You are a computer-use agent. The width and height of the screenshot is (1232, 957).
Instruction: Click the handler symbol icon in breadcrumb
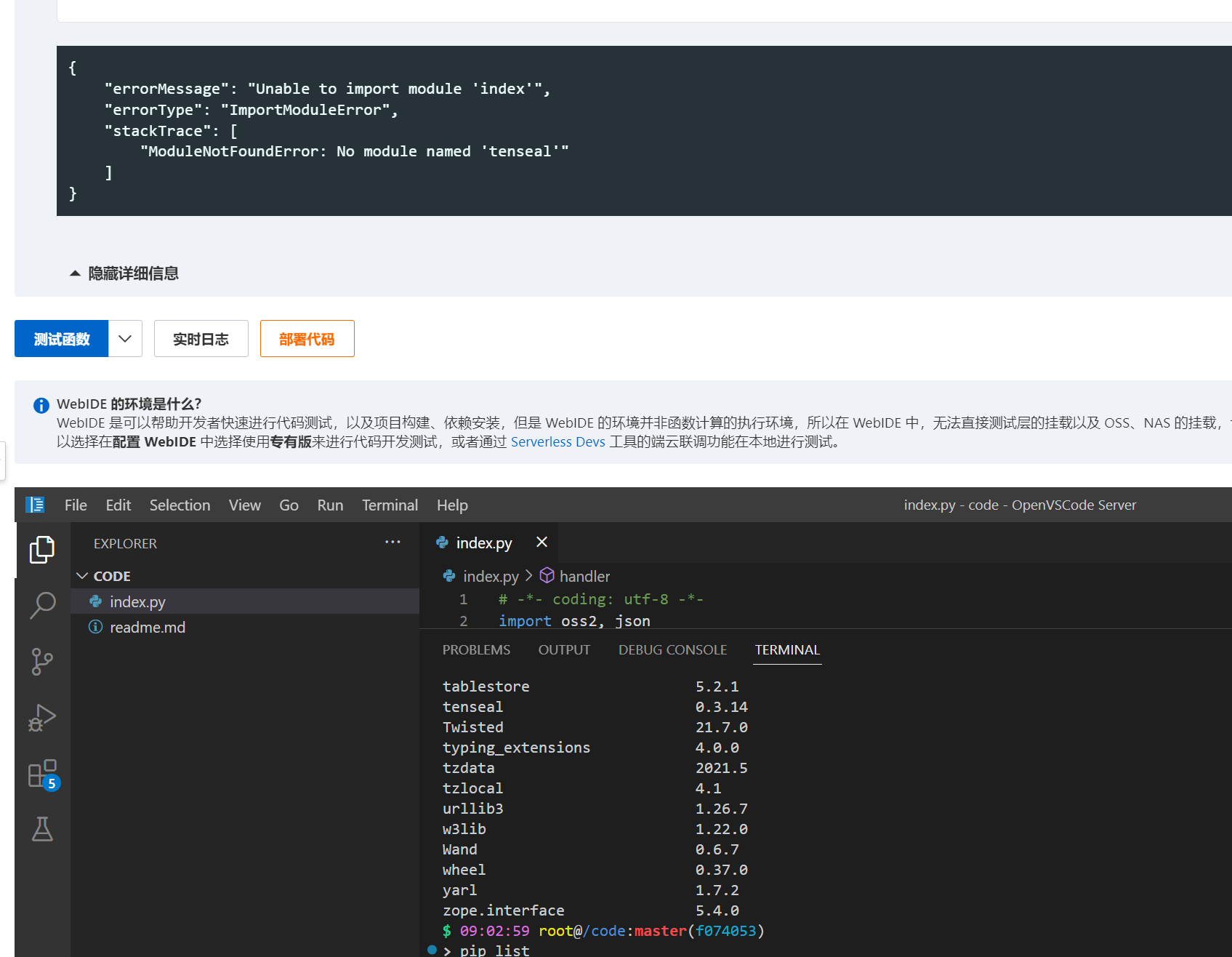547,576
